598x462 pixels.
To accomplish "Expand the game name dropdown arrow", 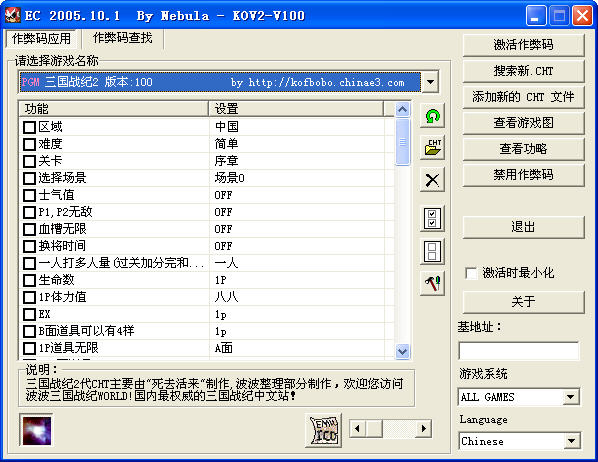I will tap(430, 82).
